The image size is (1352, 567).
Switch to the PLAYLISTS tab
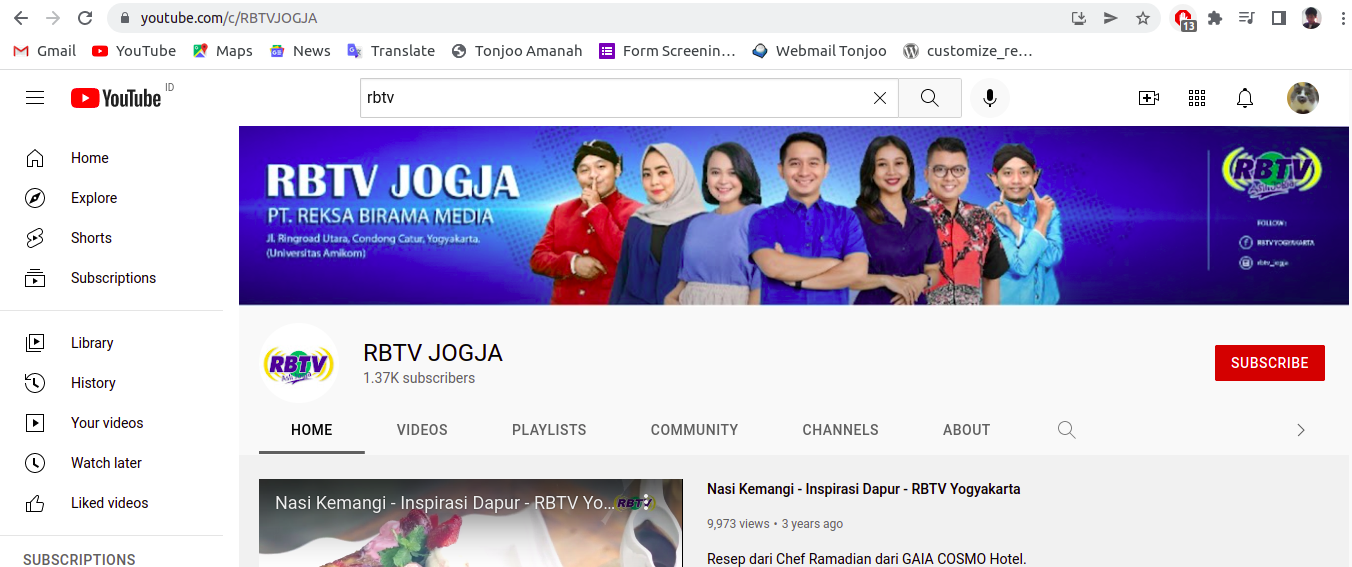tap(549, 430)
